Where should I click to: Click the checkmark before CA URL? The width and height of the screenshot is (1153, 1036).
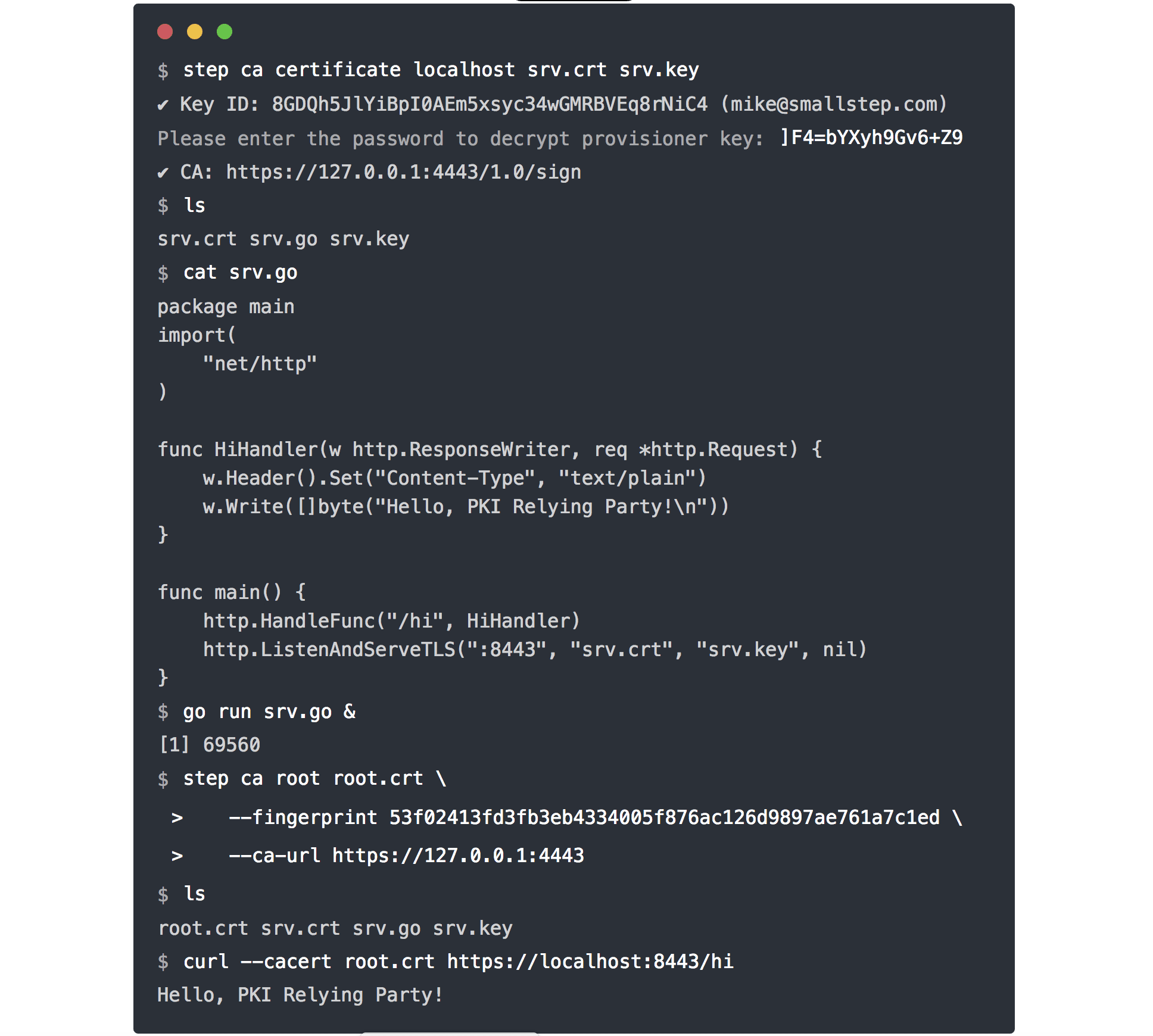(x=163, y=173)
